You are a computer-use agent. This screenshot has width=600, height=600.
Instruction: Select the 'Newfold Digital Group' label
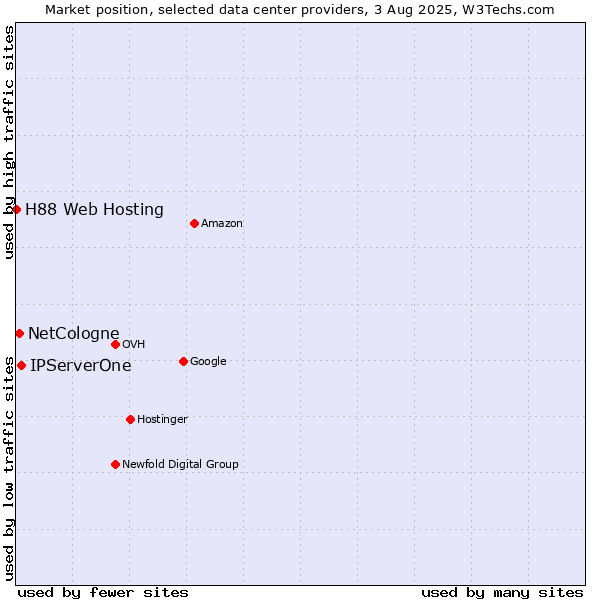[x=180, y=465]
